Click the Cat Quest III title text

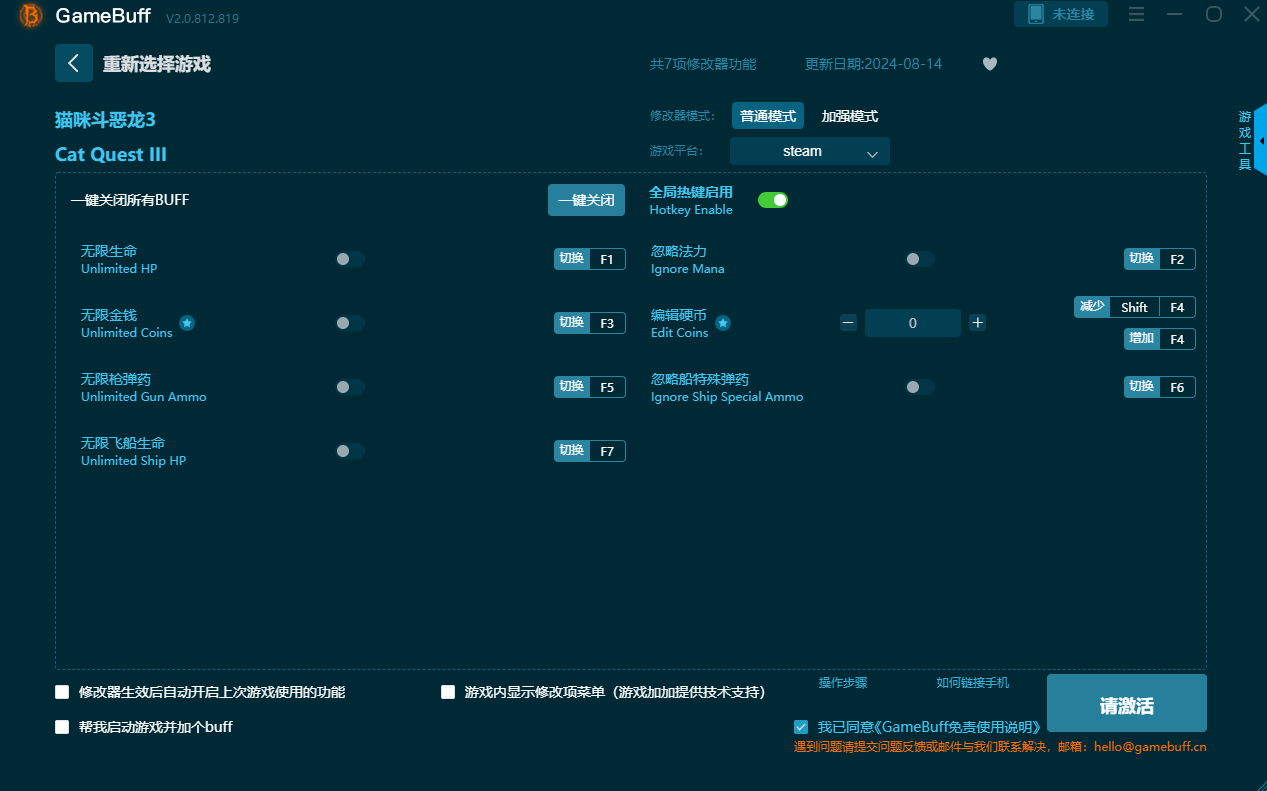click(111, 154)
